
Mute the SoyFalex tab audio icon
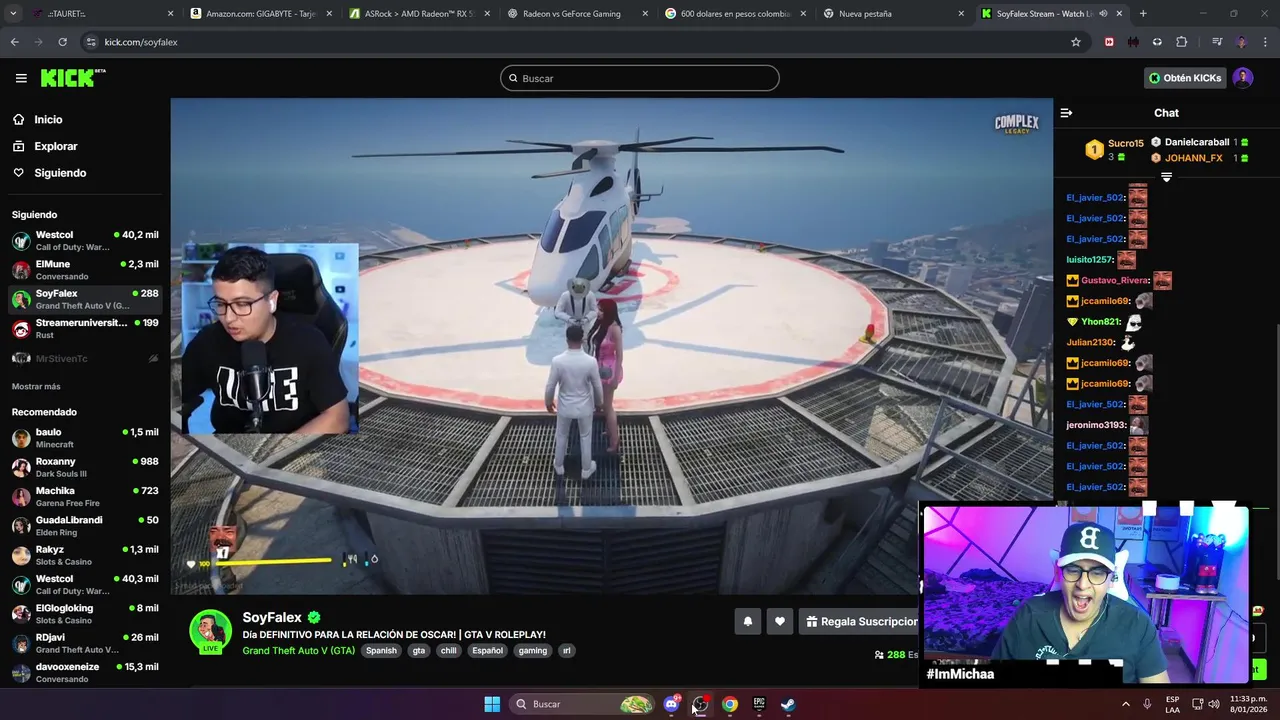[x=1103, y=14]
